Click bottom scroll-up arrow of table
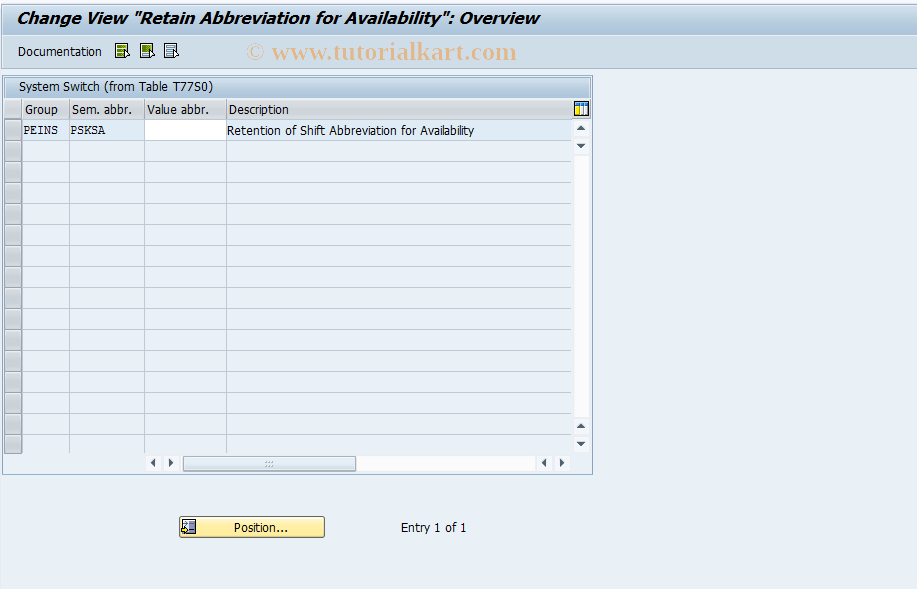Viewport: 917px width, 589px height. click(x=581, y=426)
